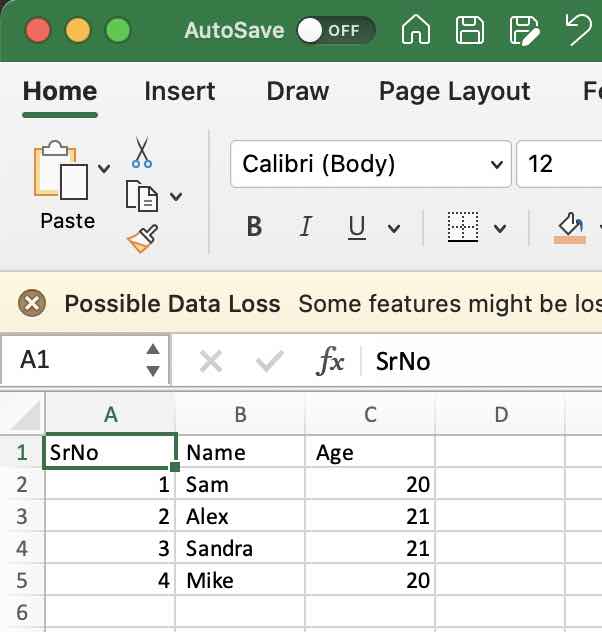Click the Copy icon
Image resolution: width=602 pixels, height=632 pixels.
click(141, 196)
